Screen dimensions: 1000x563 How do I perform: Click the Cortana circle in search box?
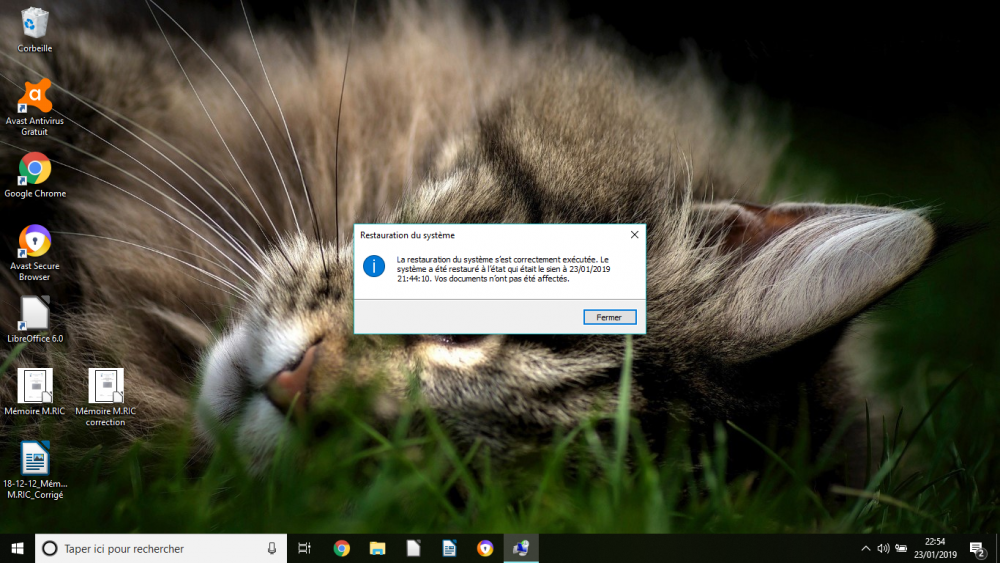click(x=50, y=548)
